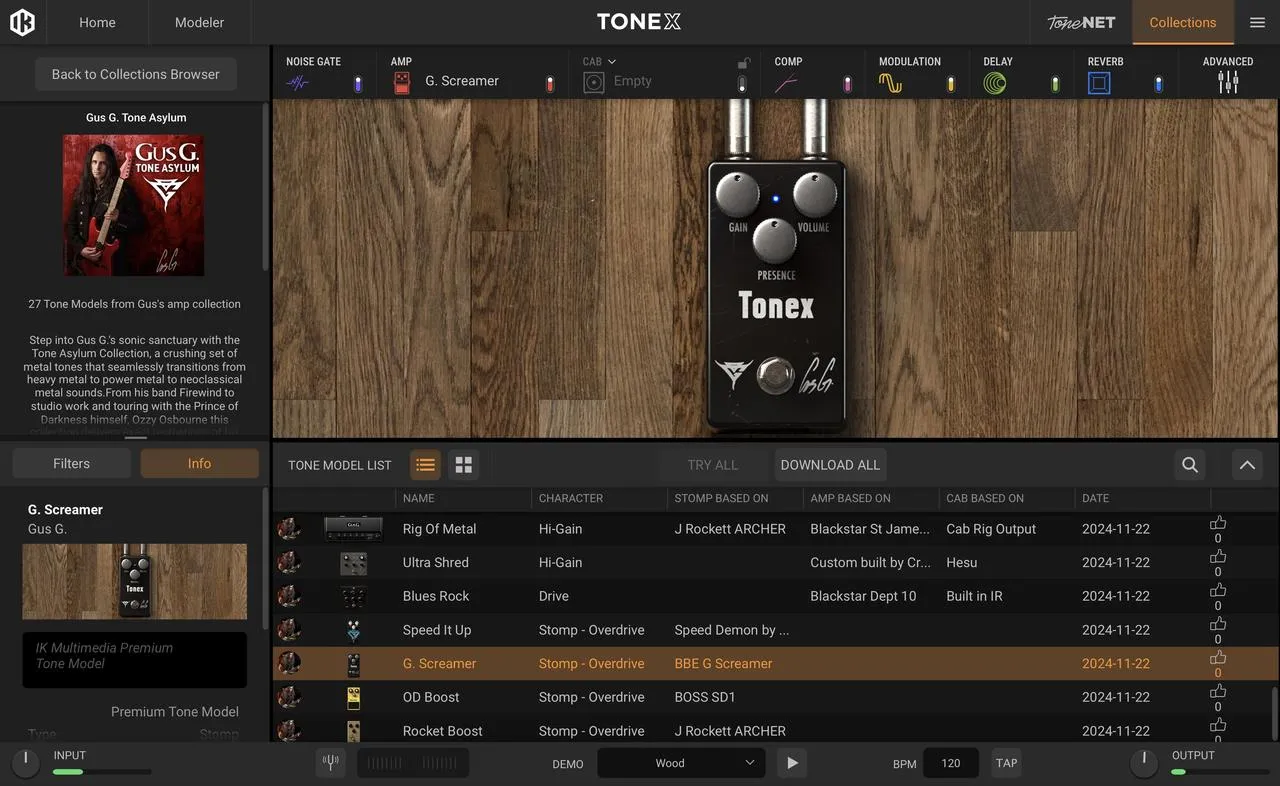Click the empty Cab speaker icon
Image resolution: width=1280 pixels, height=786 pixels.
click(594, 82)
